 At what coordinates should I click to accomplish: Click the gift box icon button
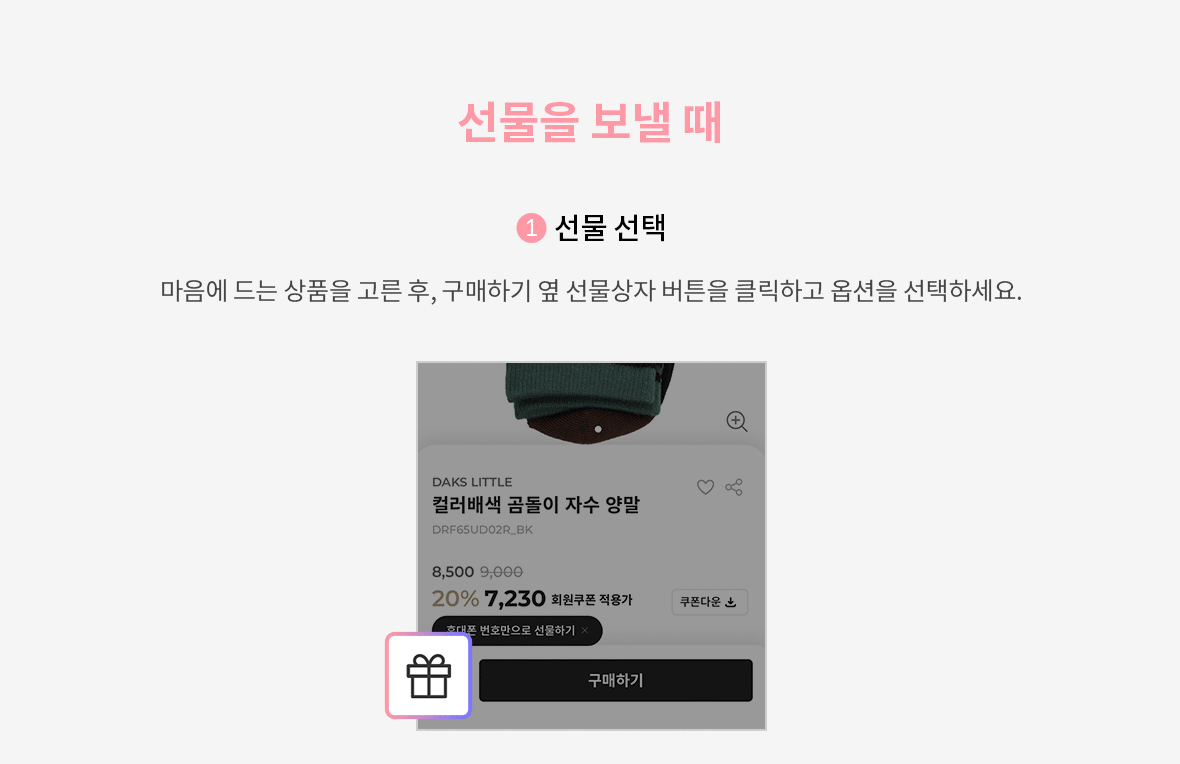coord(428,675)
